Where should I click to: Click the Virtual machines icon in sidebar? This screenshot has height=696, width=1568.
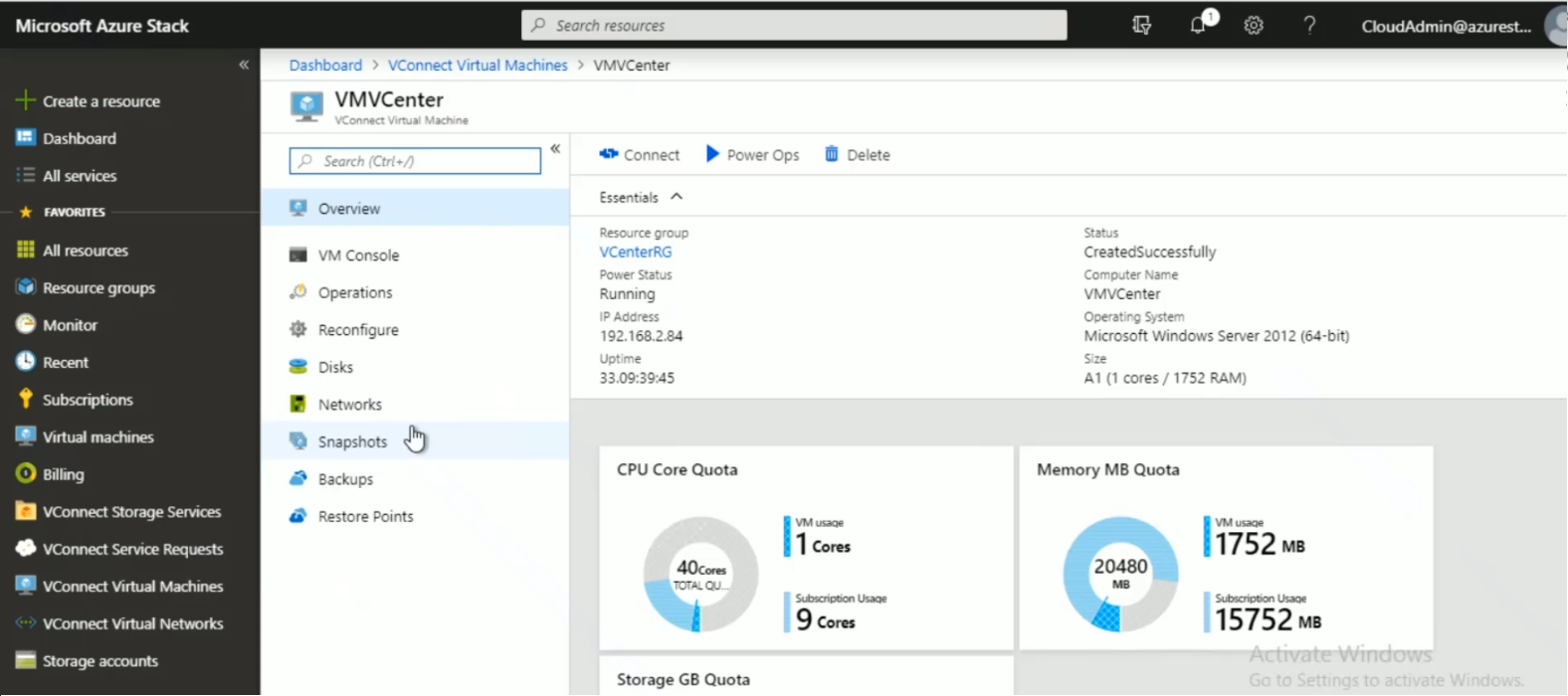coord(26,435)
